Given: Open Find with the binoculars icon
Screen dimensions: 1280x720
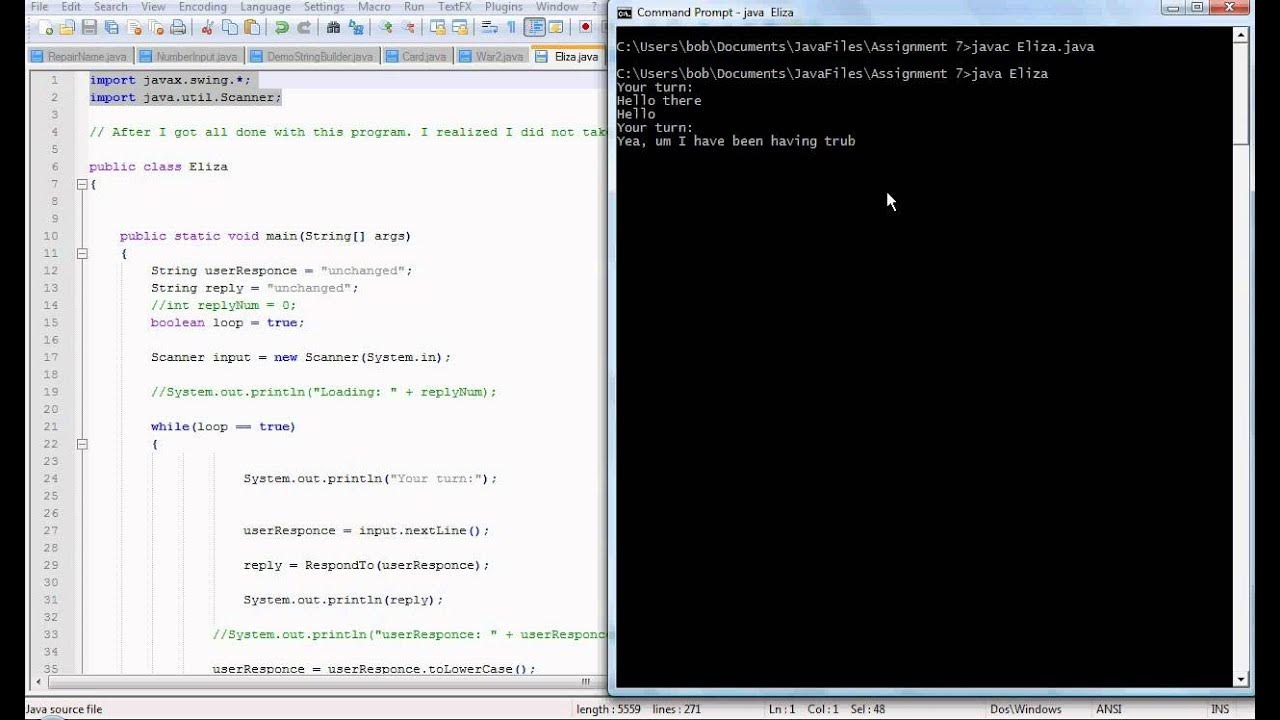Looking at the screenshot, I should 333,28.
